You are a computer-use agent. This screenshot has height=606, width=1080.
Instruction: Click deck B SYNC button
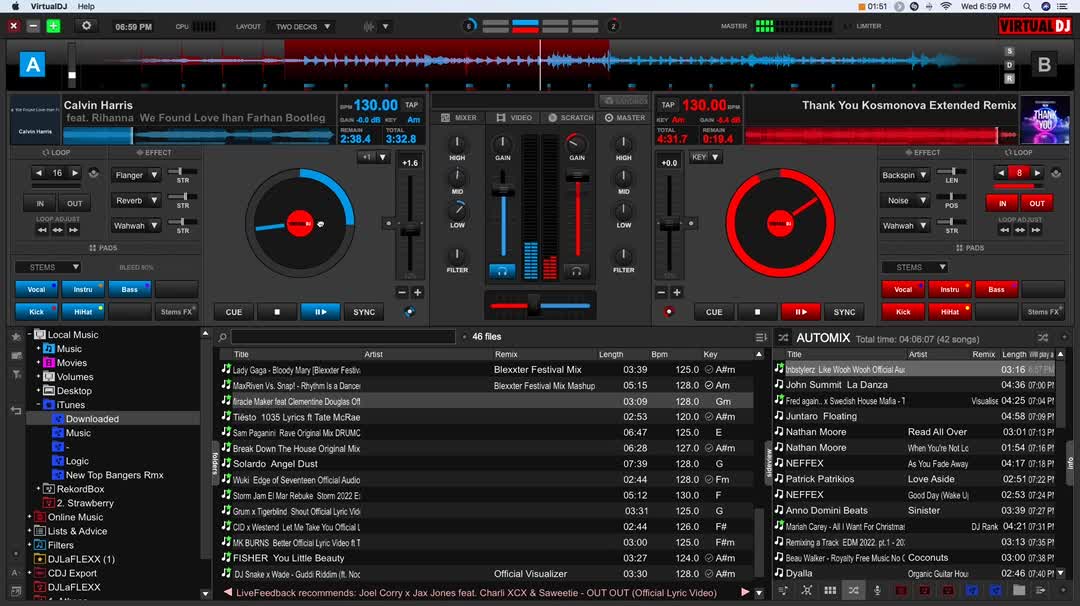[x=844, y=312]
